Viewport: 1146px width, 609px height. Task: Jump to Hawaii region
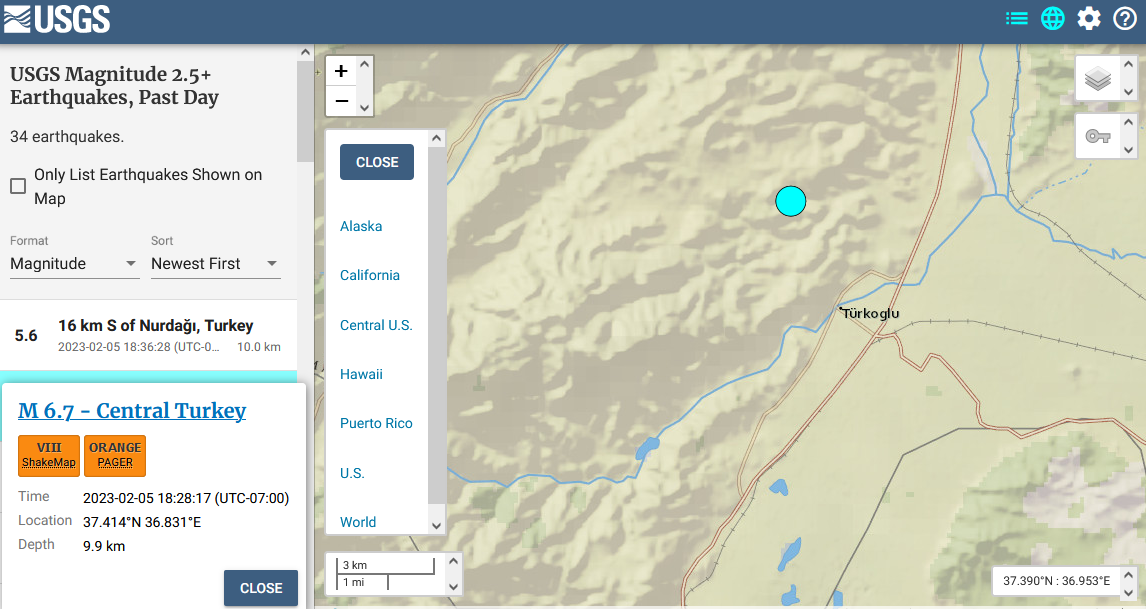(361, 374)
